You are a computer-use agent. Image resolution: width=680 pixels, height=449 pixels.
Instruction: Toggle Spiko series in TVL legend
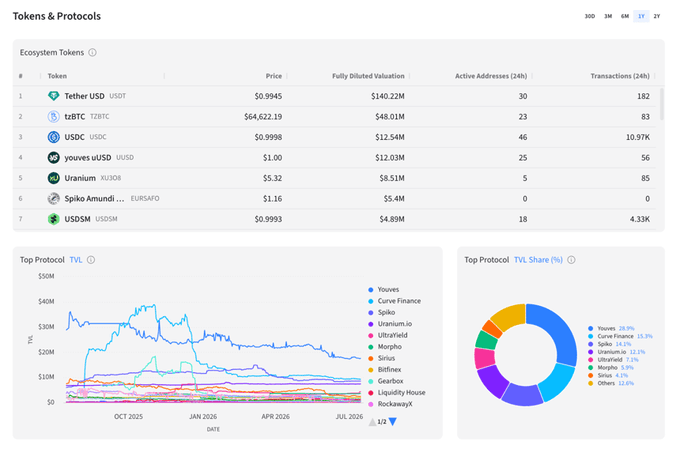click(x=381, y=312)
